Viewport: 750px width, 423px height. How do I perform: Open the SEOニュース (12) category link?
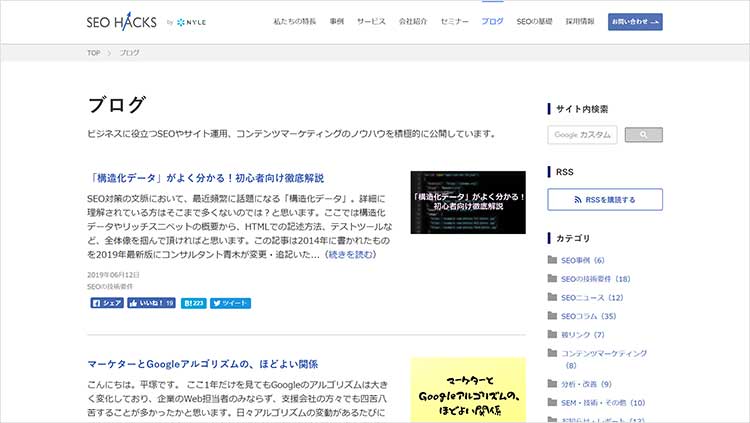592,298
